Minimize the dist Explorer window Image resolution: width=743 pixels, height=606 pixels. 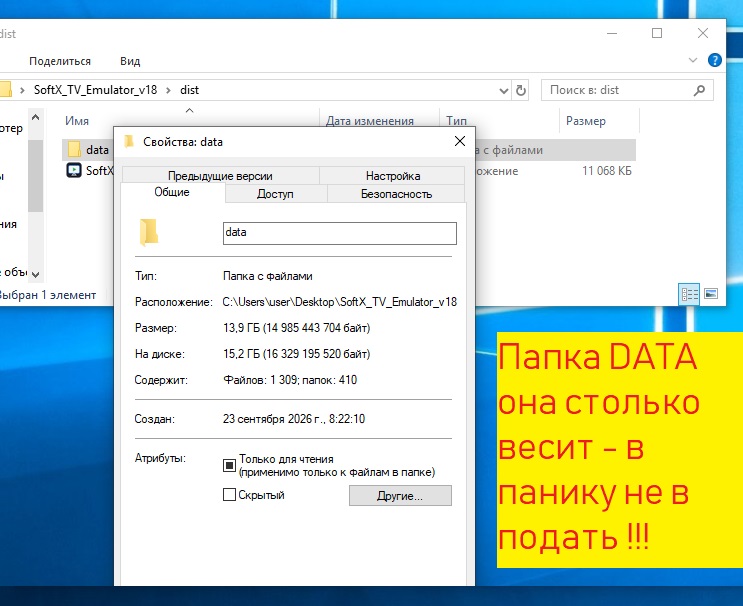(612, 33)
